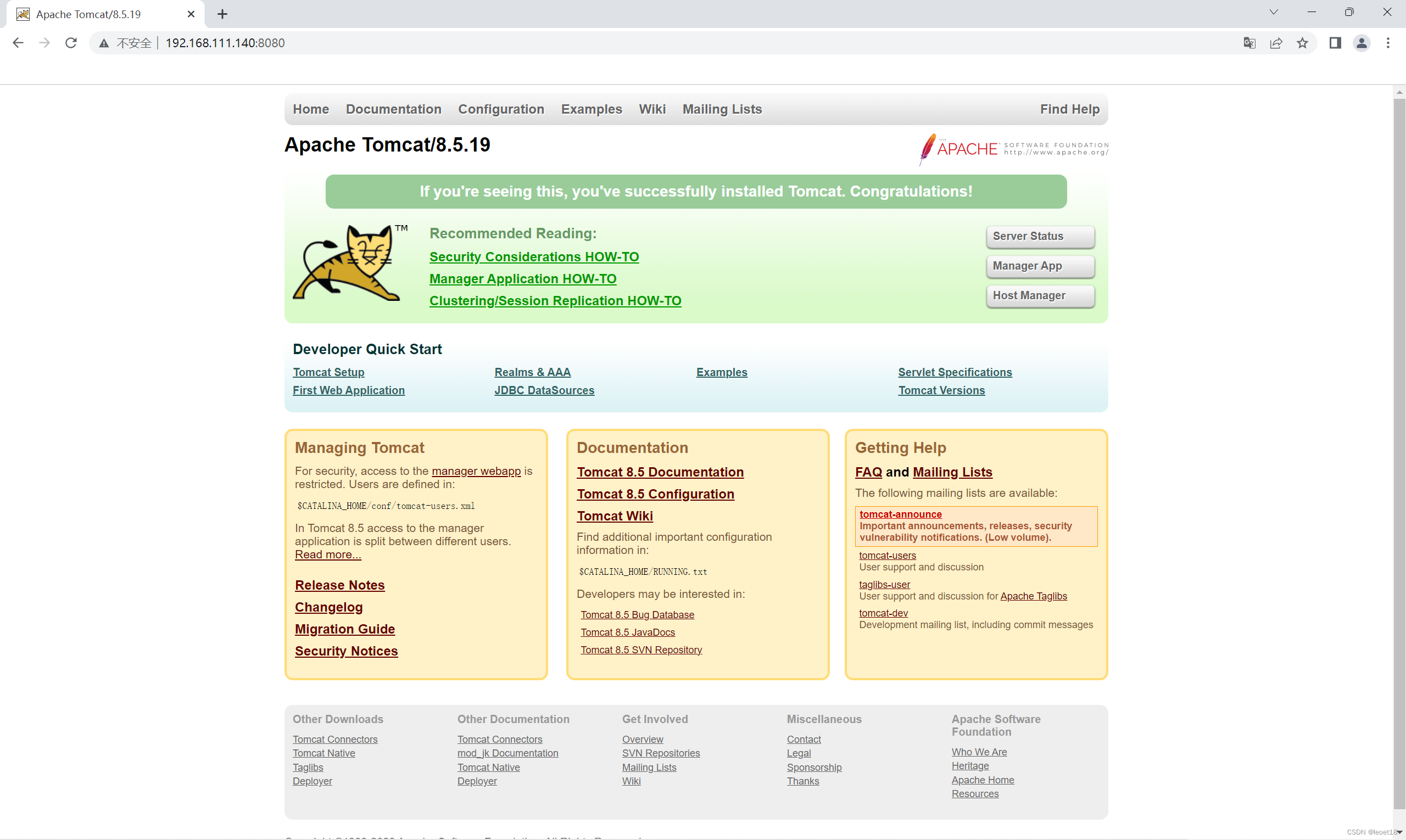This screenshot has width=1406, height=840.
Task: Select Examples in the navigation bar
Action: tap(591, 109)
